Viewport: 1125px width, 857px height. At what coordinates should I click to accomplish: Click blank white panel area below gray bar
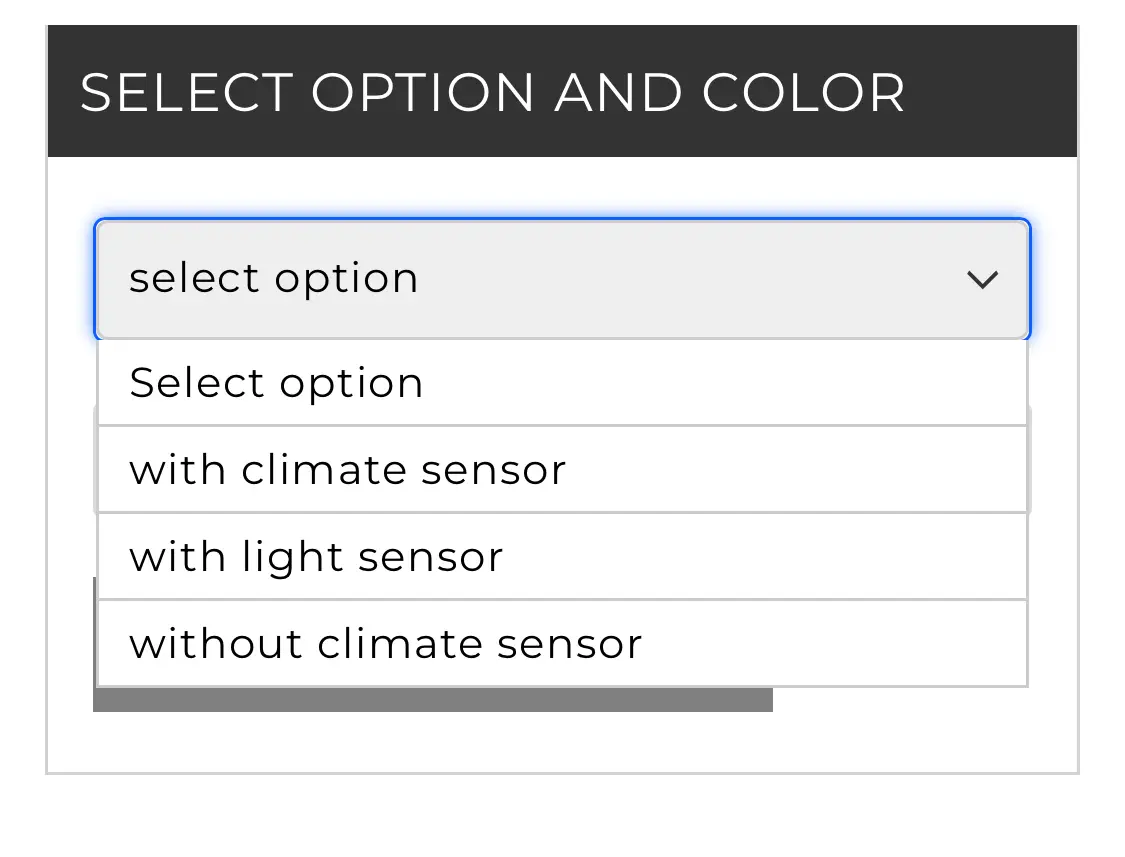point(562,742)
